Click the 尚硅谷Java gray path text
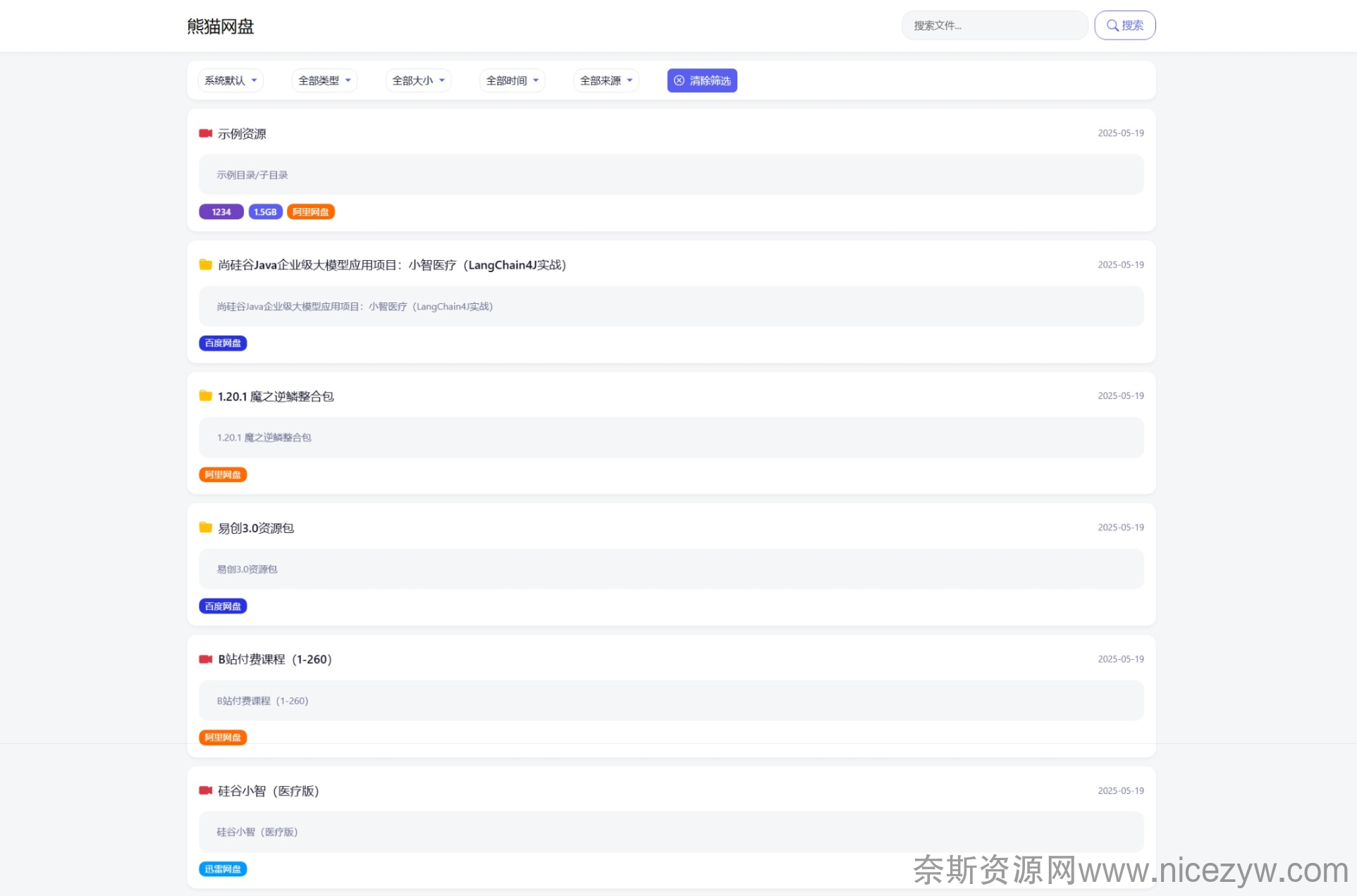 click(x=355, y=307)
